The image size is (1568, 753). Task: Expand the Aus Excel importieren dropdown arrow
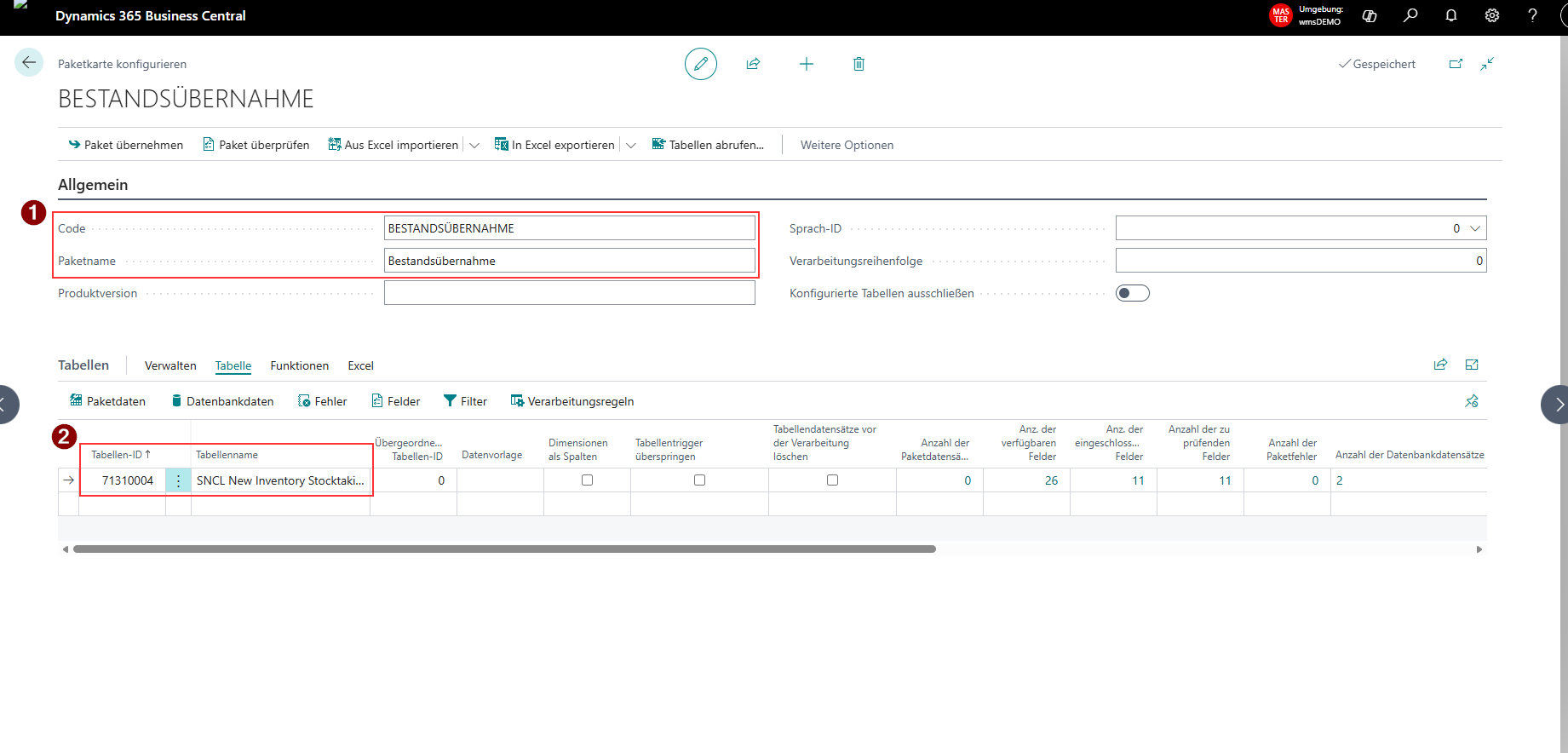click(x=474, y=146)
